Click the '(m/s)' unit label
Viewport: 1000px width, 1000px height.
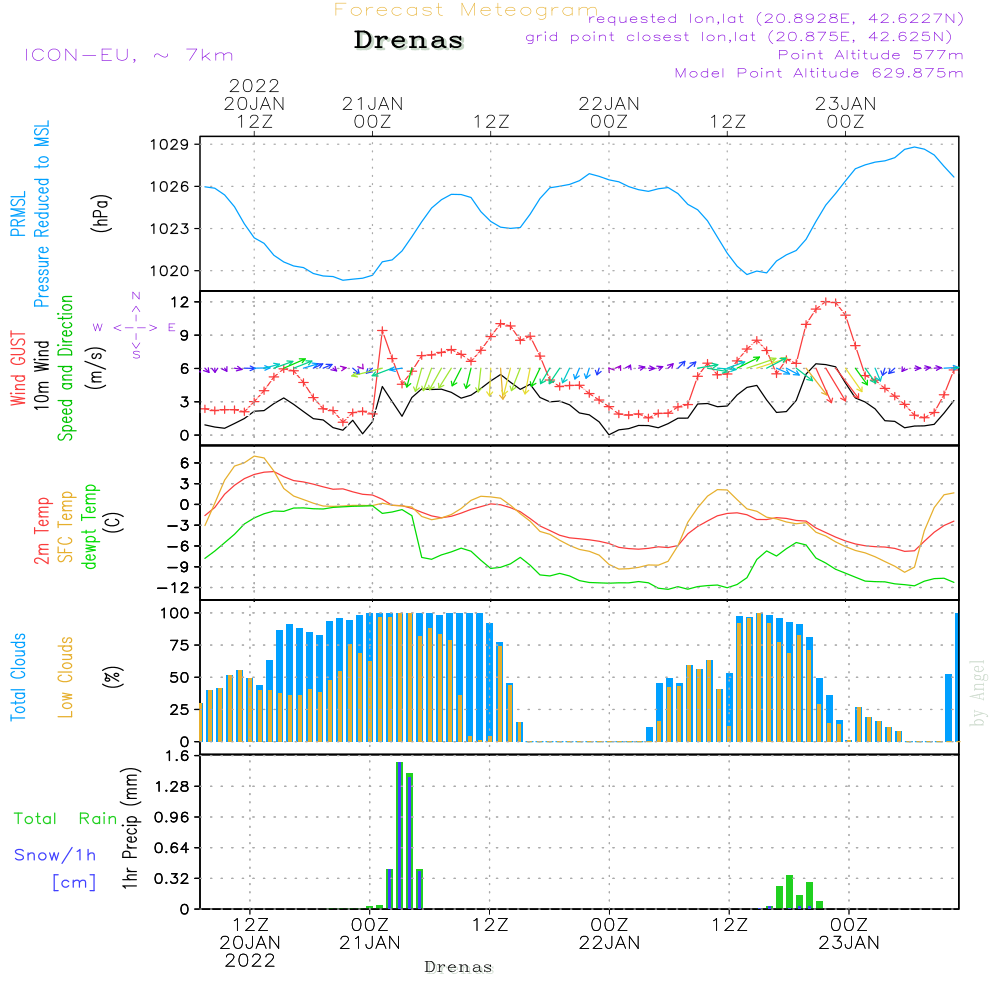click(96, 368)
